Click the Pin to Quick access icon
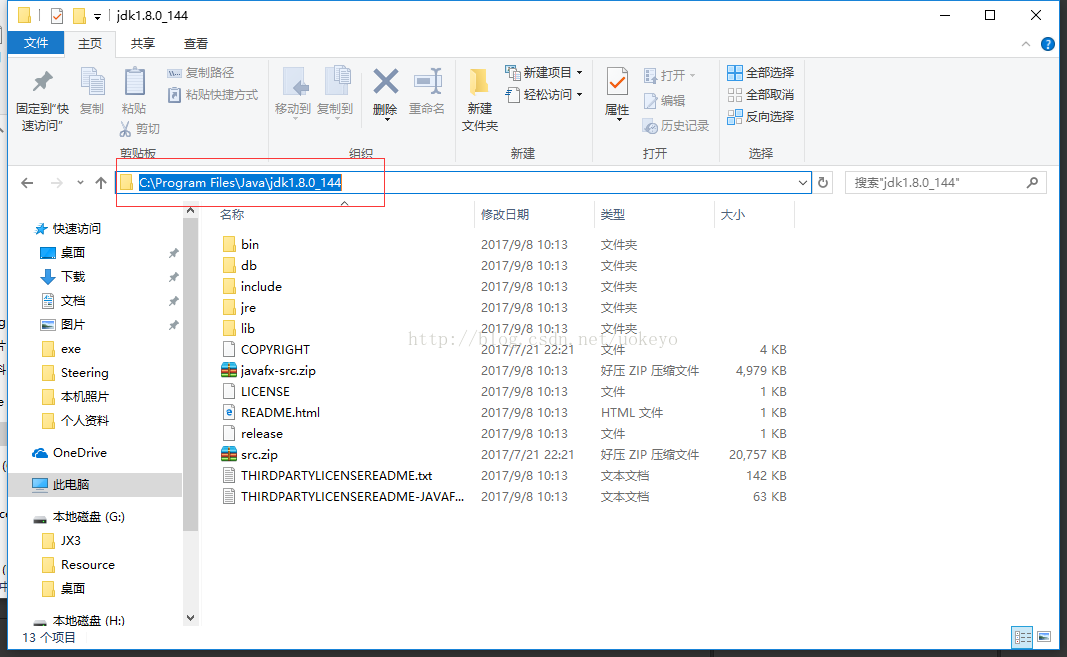Viewport: 1067px width, 657px height. click(42, 82)
